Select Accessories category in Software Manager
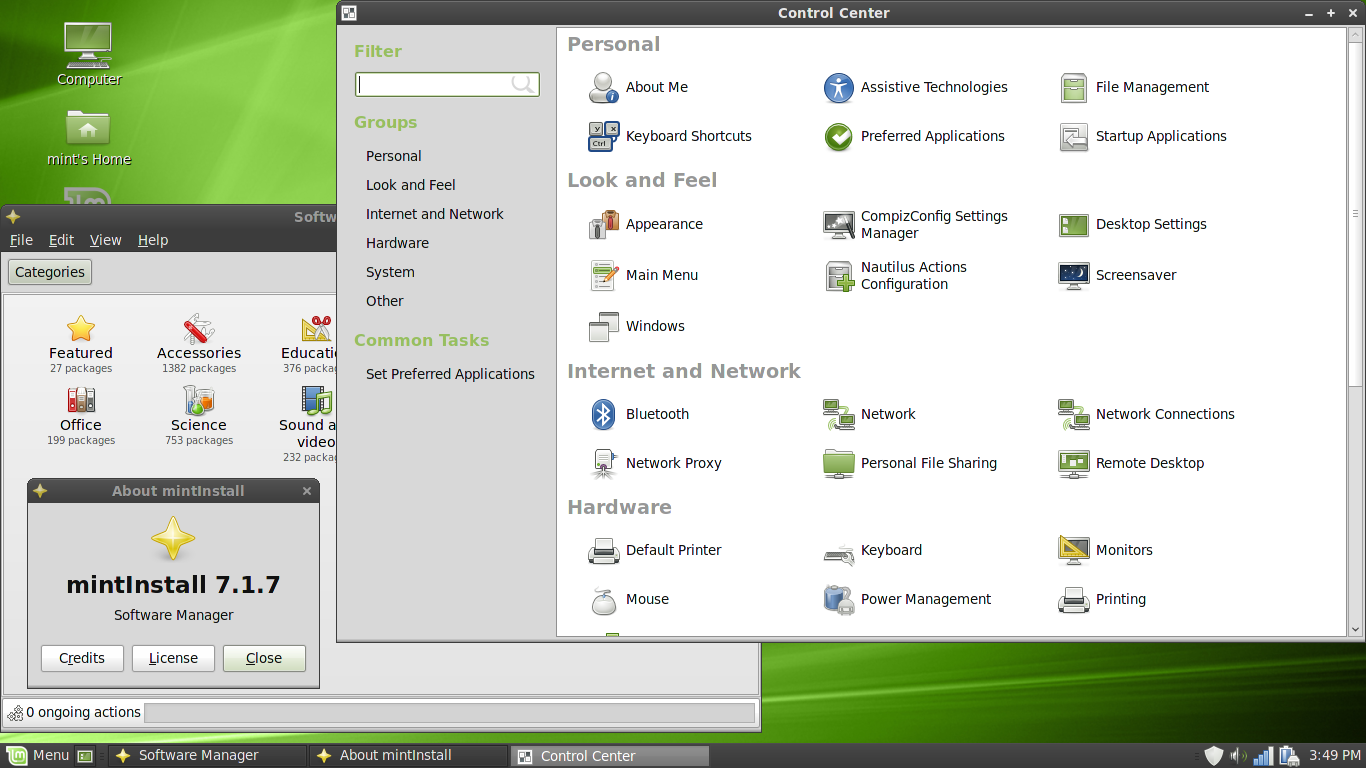 tap(199, 343)
